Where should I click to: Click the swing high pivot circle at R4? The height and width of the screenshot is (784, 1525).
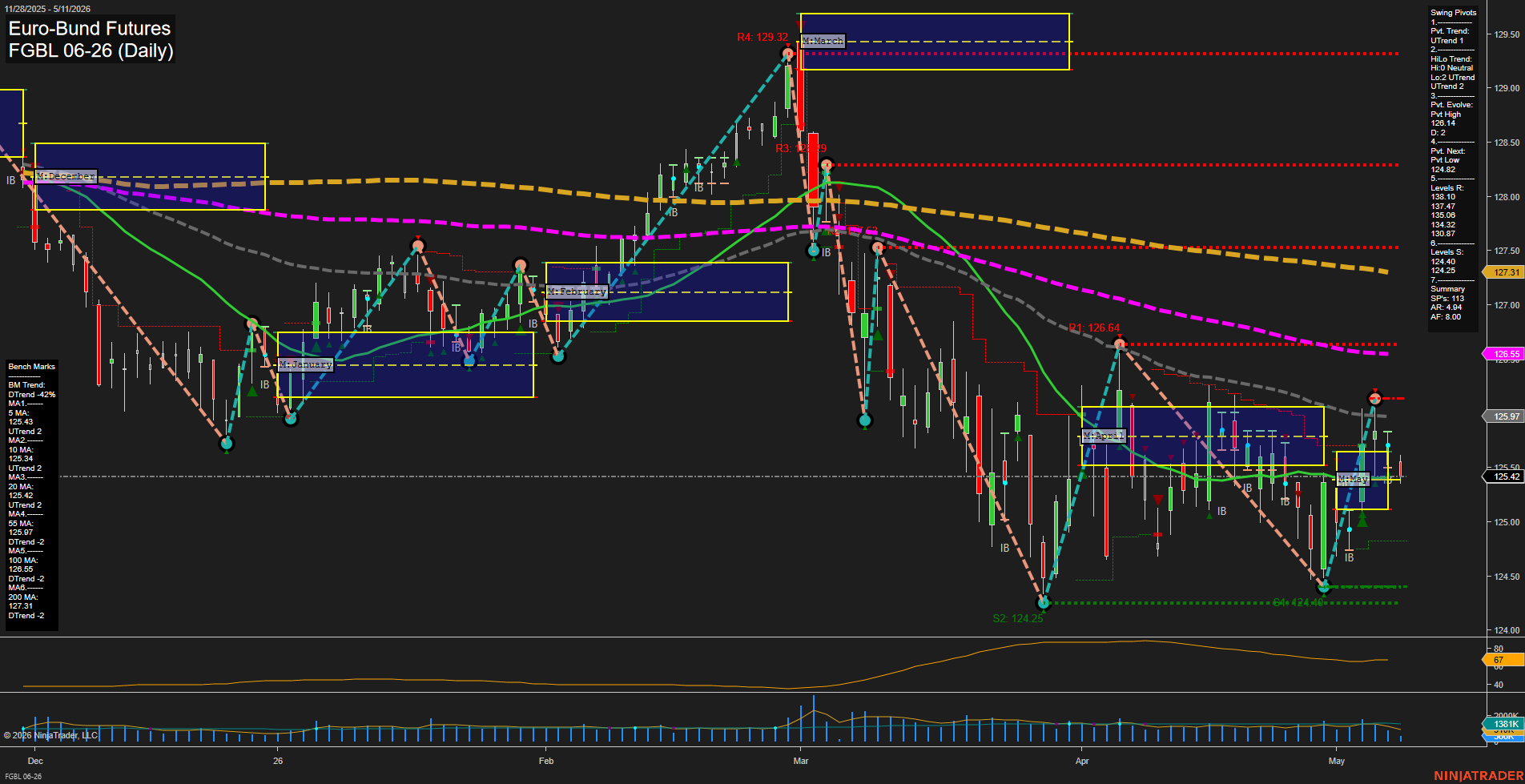tap(788, 54)
